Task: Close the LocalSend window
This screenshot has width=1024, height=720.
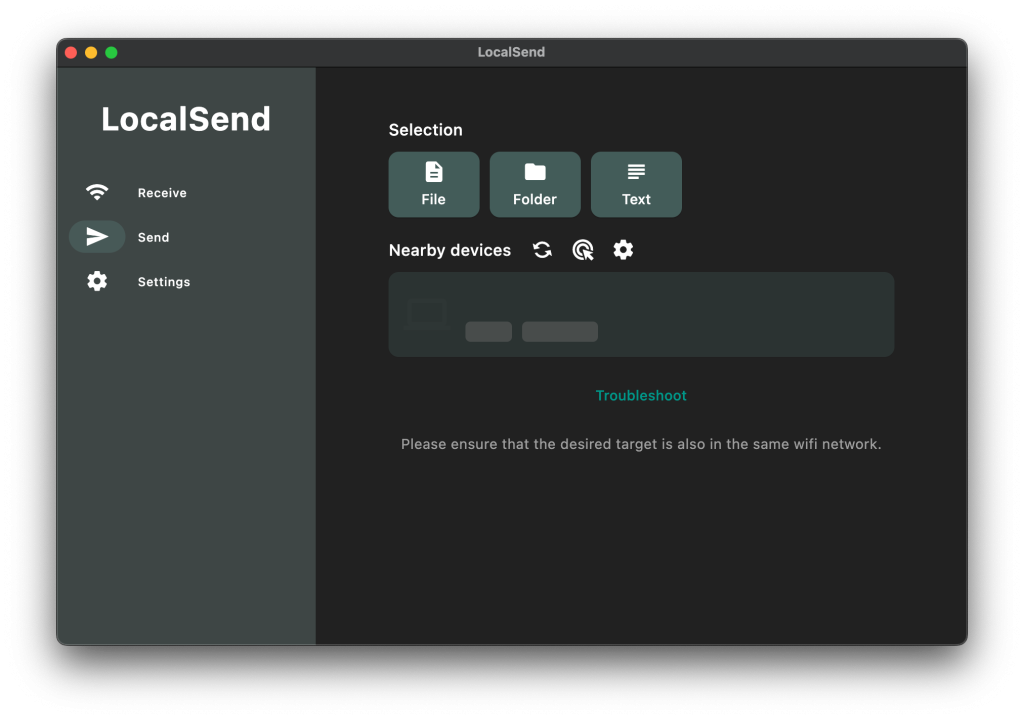Action: tap(71, 52)
